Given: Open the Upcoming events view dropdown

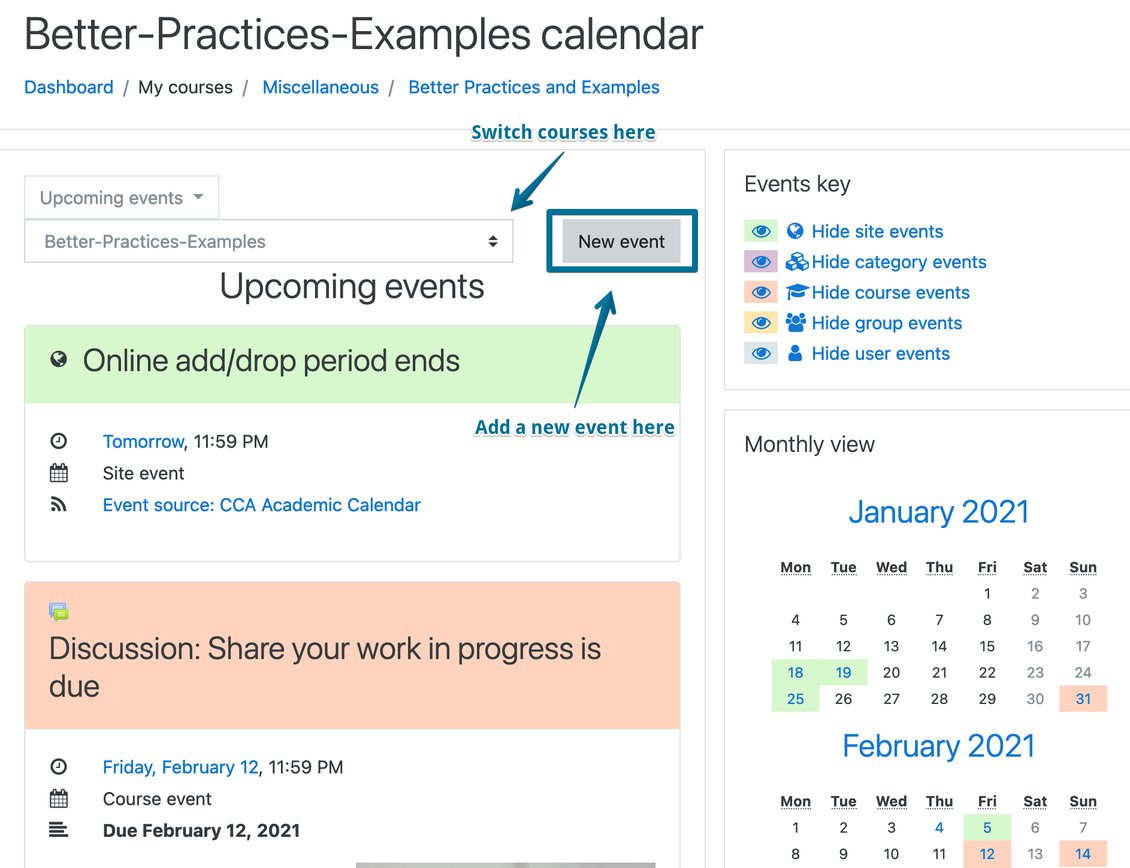Looking at the screenshot, I should tap(122, 198).
